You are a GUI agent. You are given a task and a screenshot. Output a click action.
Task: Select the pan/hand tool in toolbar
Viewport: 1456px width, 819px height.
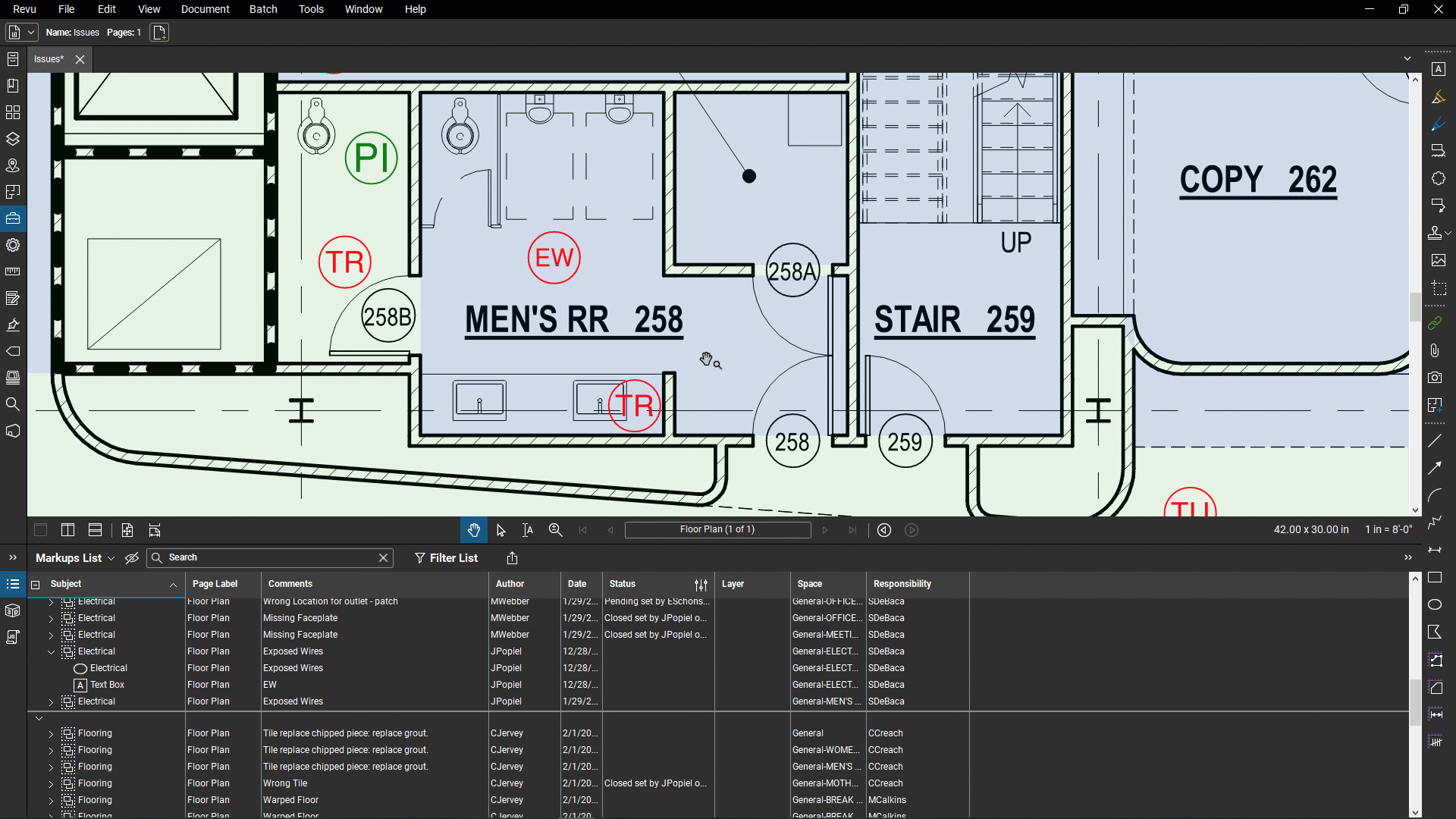click(x=473, y=529)
